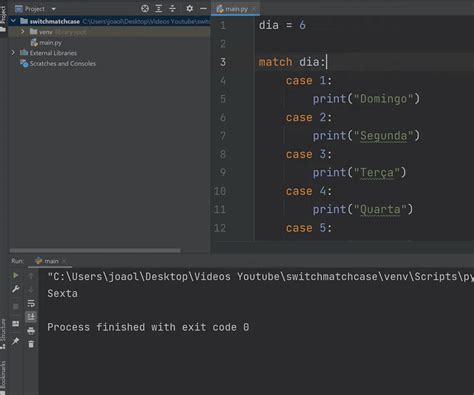Open the Project vertical side tab
The height and width of the screenshot is (395, 474).
(x=3, y=18)
